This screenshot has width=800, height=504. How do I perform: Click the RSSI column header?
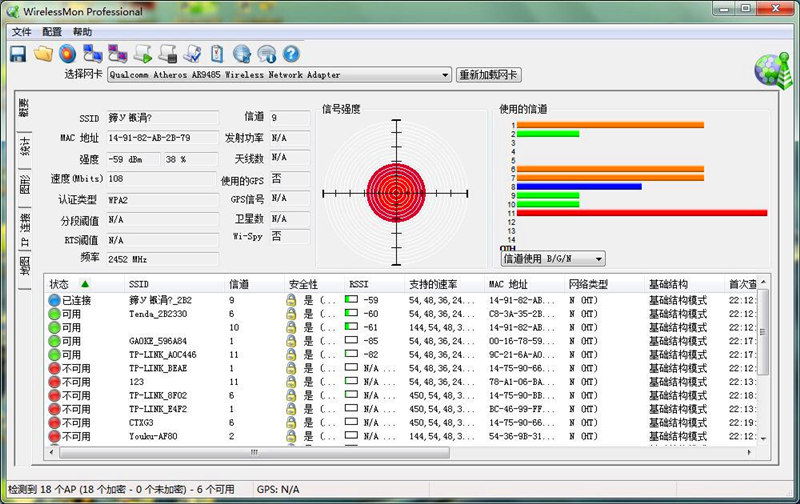click(359, 284)
